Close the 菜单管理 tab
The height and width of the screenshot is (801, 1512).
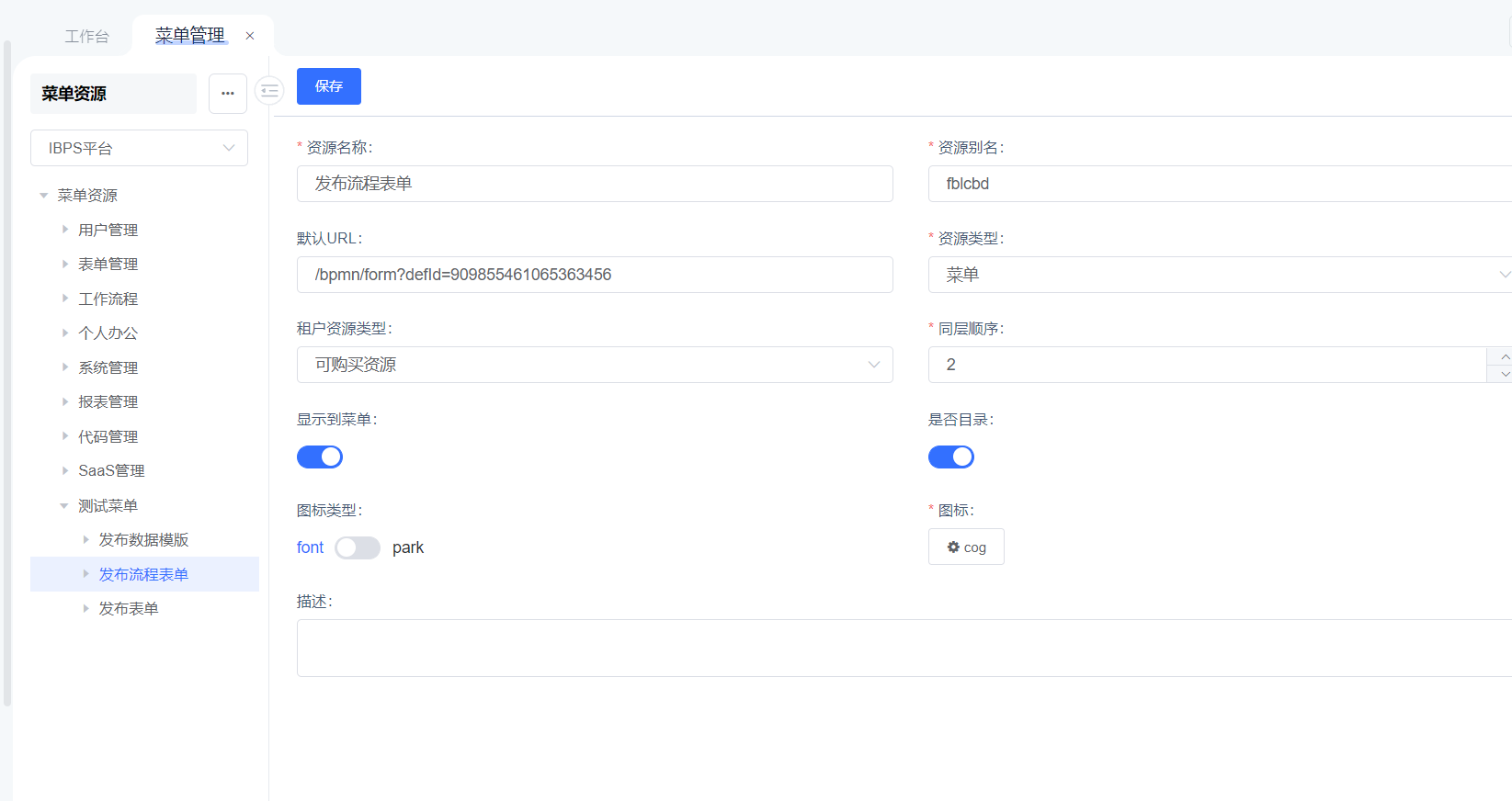tap(250, 36)
